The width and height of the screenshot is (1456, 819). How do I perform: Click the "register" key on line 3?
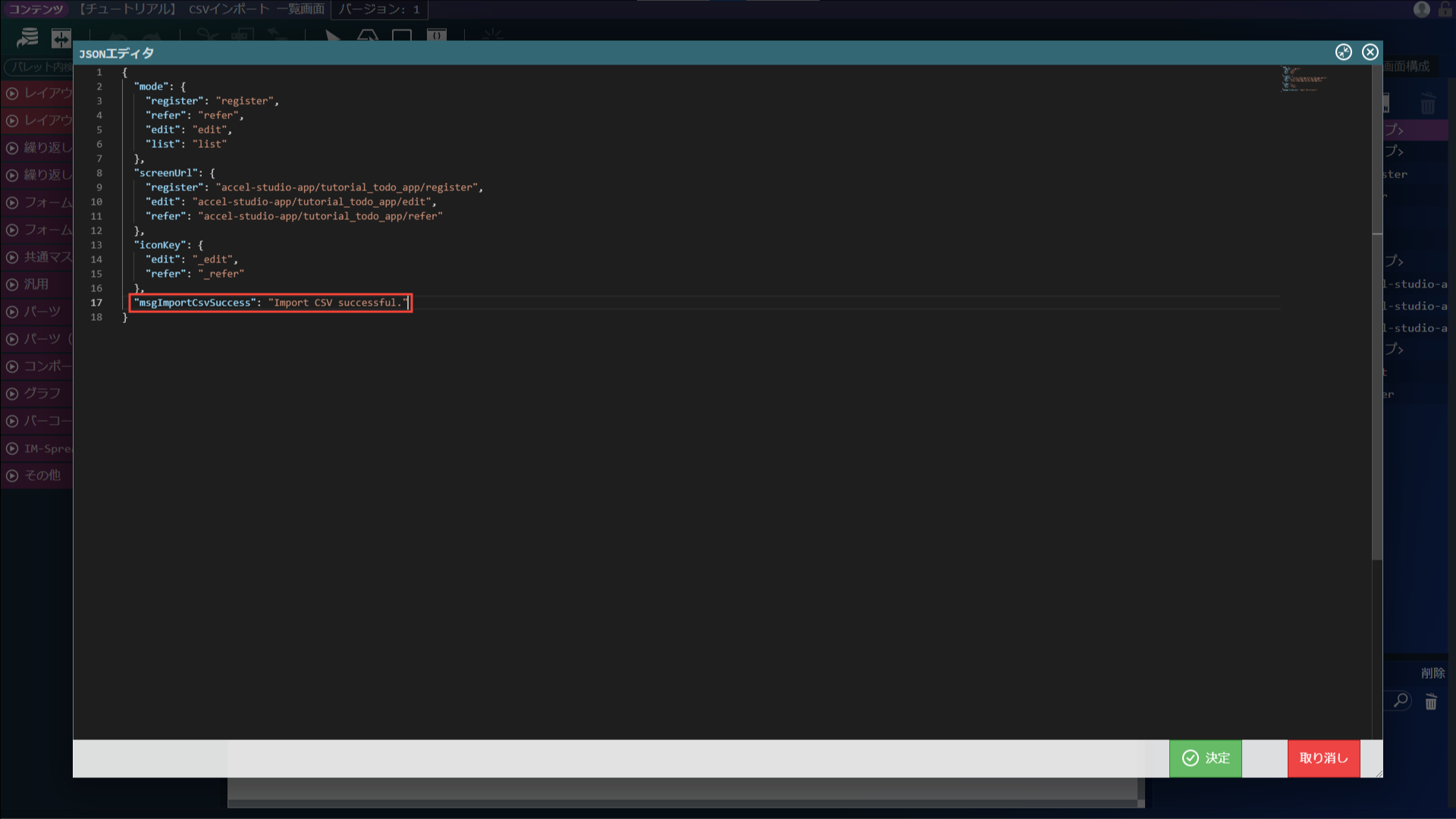click(175, 101)
